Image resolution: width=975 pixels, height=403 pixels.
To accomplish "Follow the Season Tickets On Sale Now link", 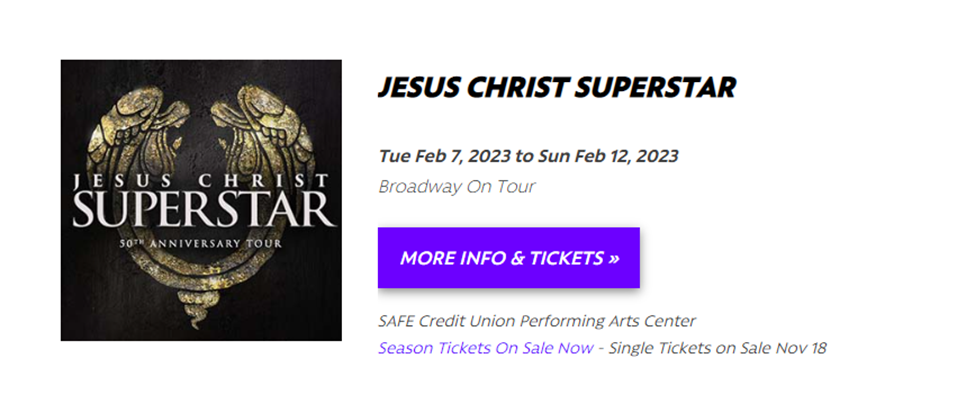I will (485, 348).
